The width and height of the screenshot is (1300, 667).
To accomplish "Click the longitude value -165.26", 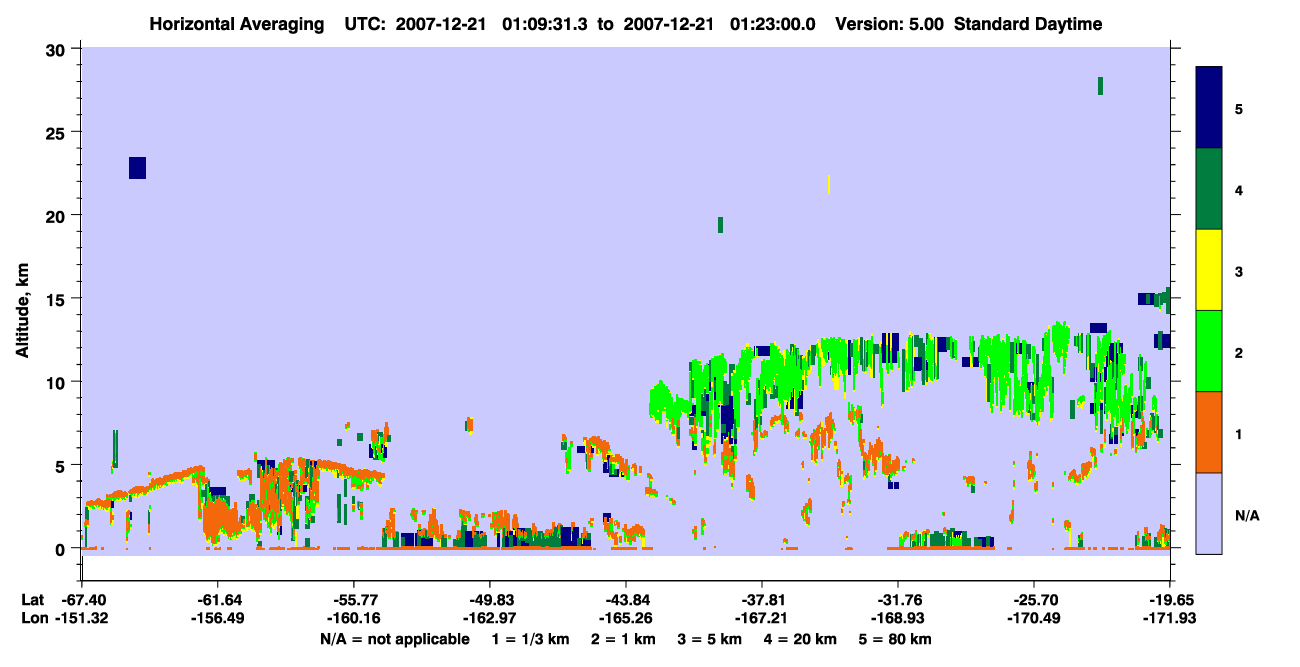I will [625, 618].
